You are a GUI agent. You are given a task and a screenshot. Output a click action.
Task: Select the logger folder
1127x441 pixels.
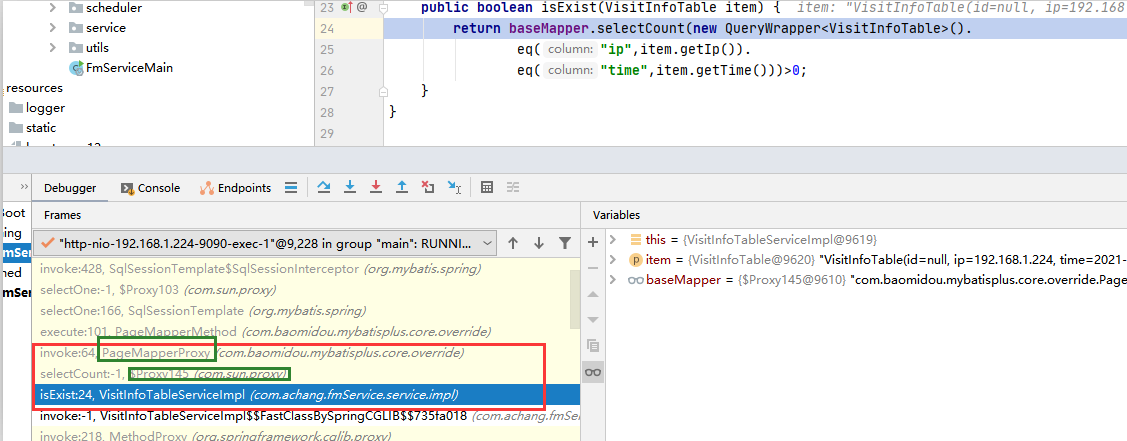(45, 108)
